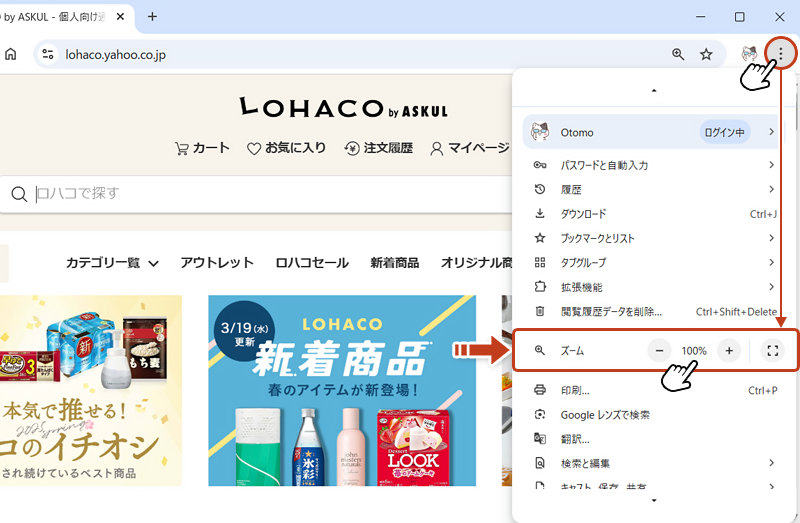Click the puzzle icon beside 拡張機能
This screenshot has width=800, height=523.
coord(540,286)
